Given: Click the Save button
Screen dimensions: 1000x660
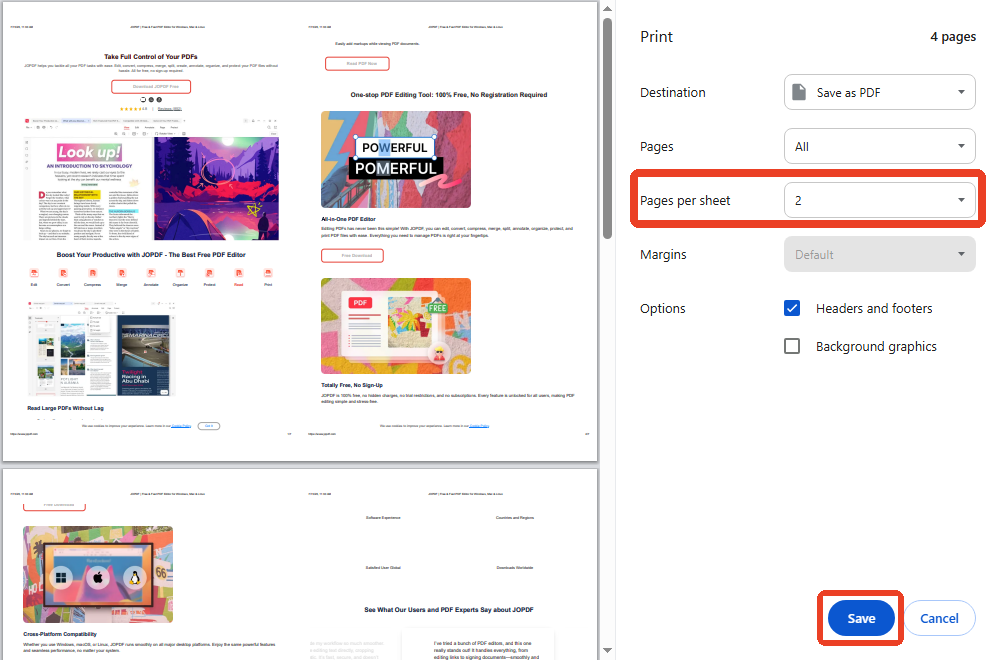Looking at the screenshot, I should pos(860,618).
